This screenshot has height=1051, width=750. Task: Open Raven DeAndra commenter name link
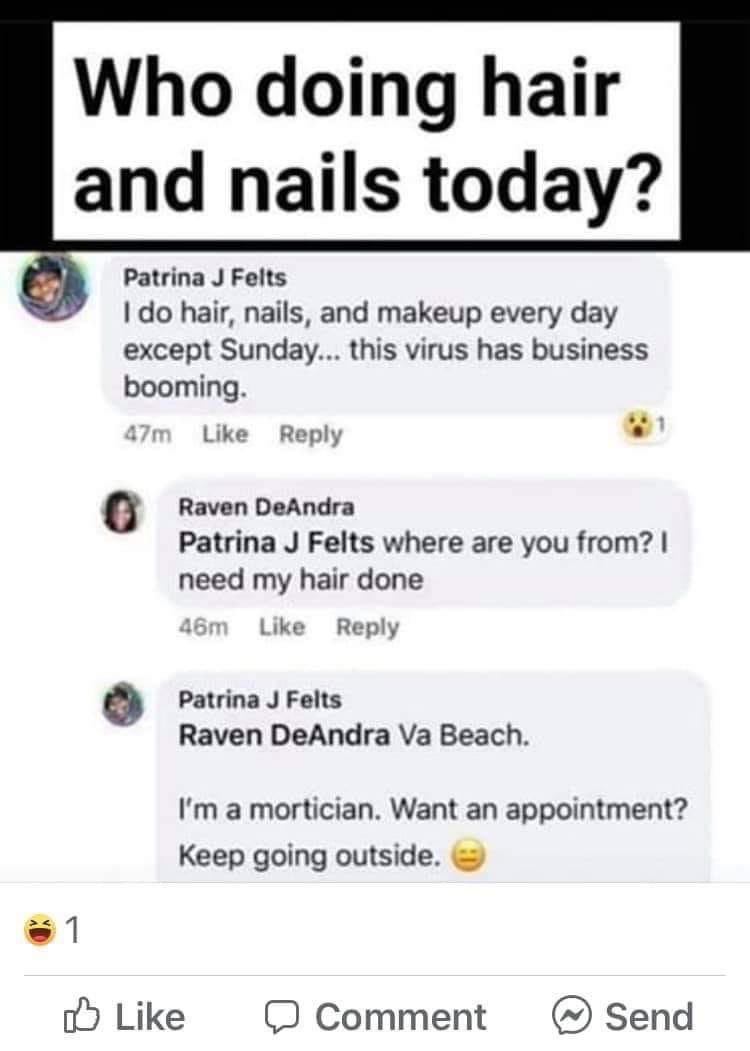(x=266, y=507)
